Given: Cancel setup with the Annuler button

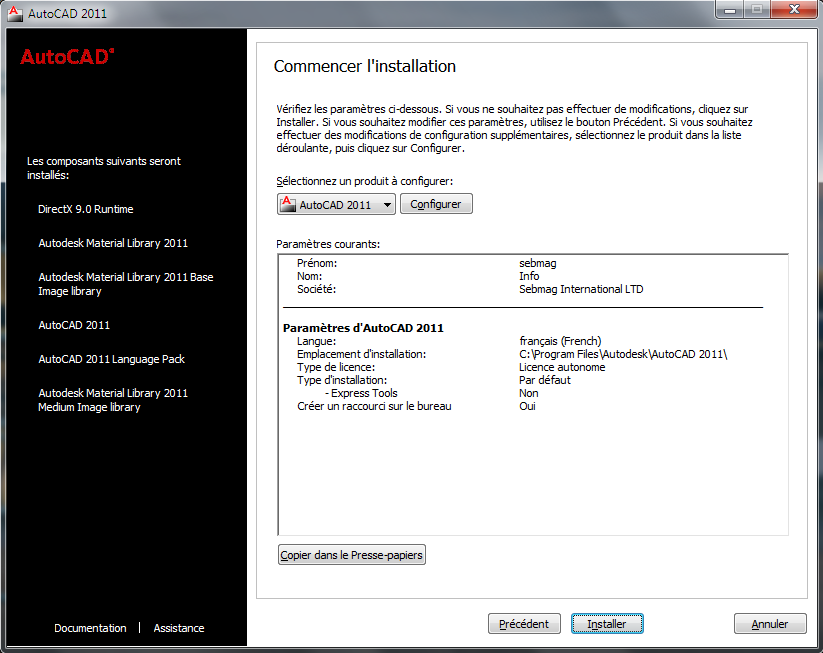Looking at the screenshot, I should (769, 624).
